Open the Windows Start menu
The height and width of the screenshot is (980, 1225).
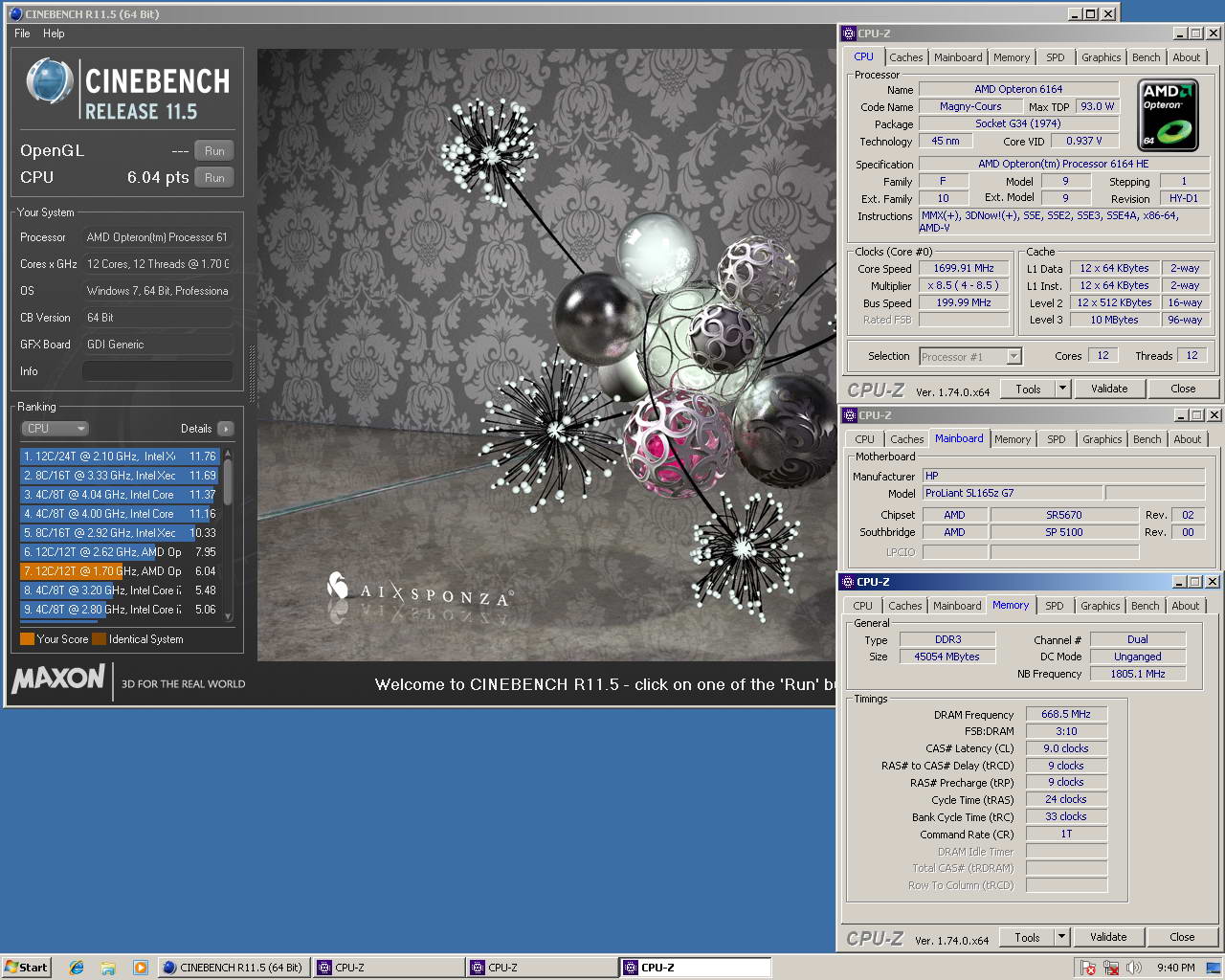pyautogui.click(x=26, y=968)
